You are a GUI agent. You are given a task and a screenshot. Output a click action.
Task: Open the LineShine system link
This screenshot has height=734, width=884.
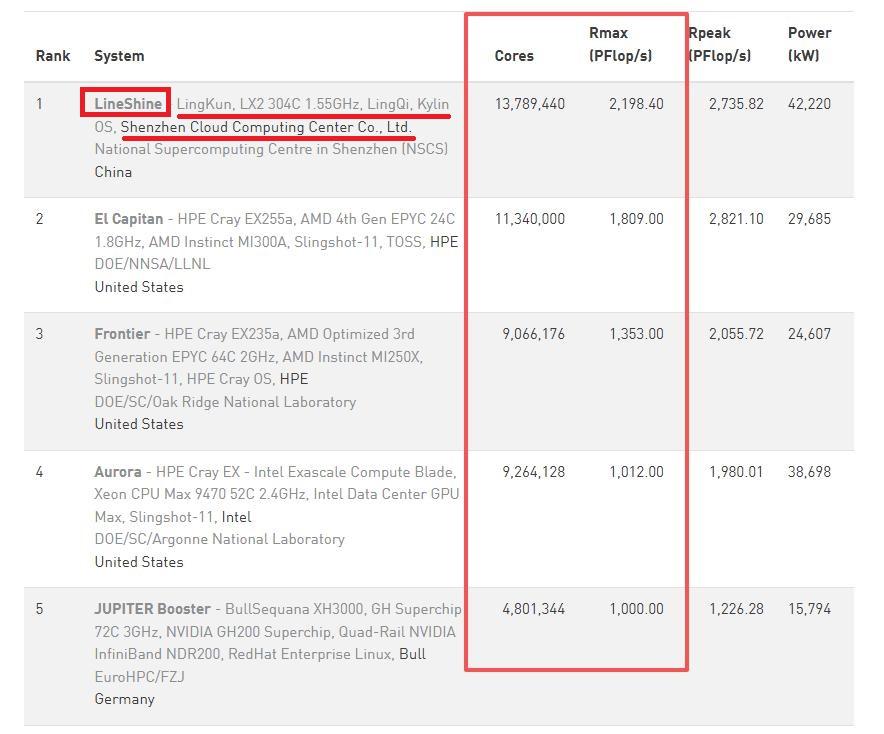click(x=128, y=104)
